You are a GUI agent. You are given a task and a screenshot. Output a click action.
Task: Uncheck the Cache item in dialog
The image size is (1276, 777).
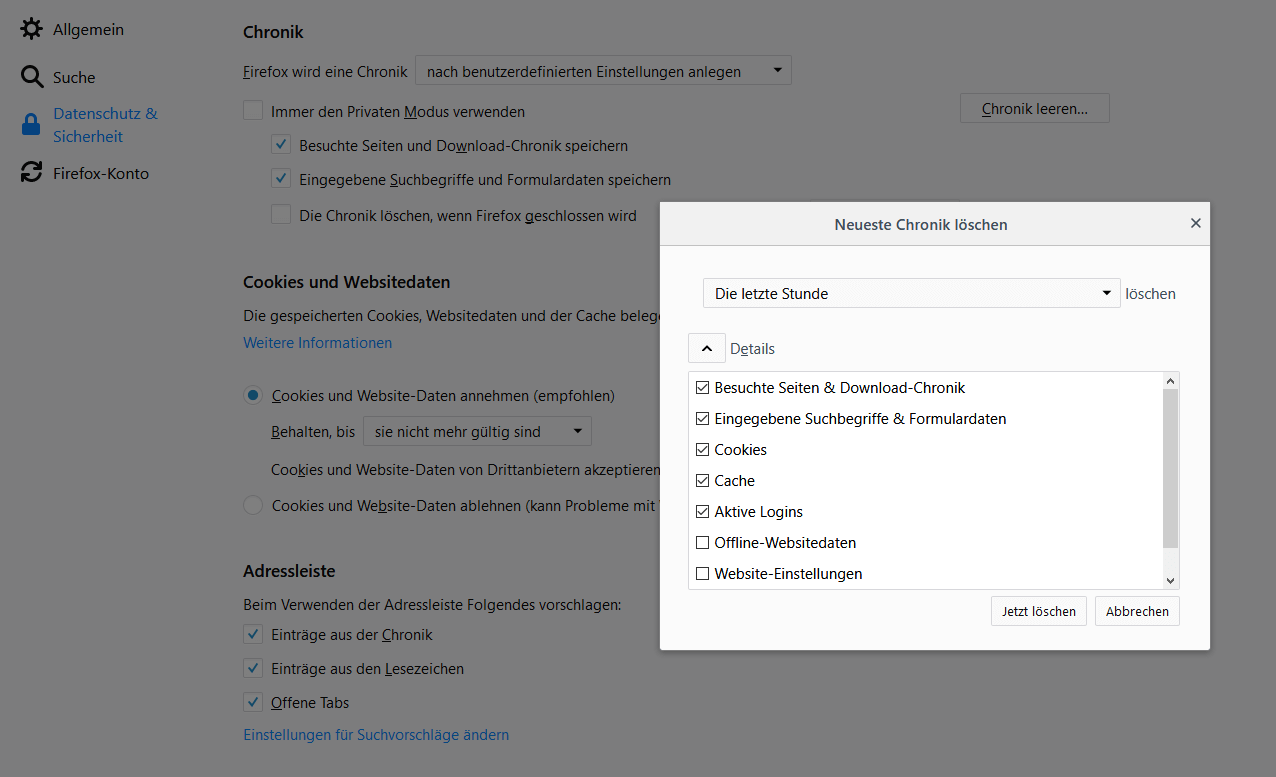pyautogui.click(x=702, y=480)
